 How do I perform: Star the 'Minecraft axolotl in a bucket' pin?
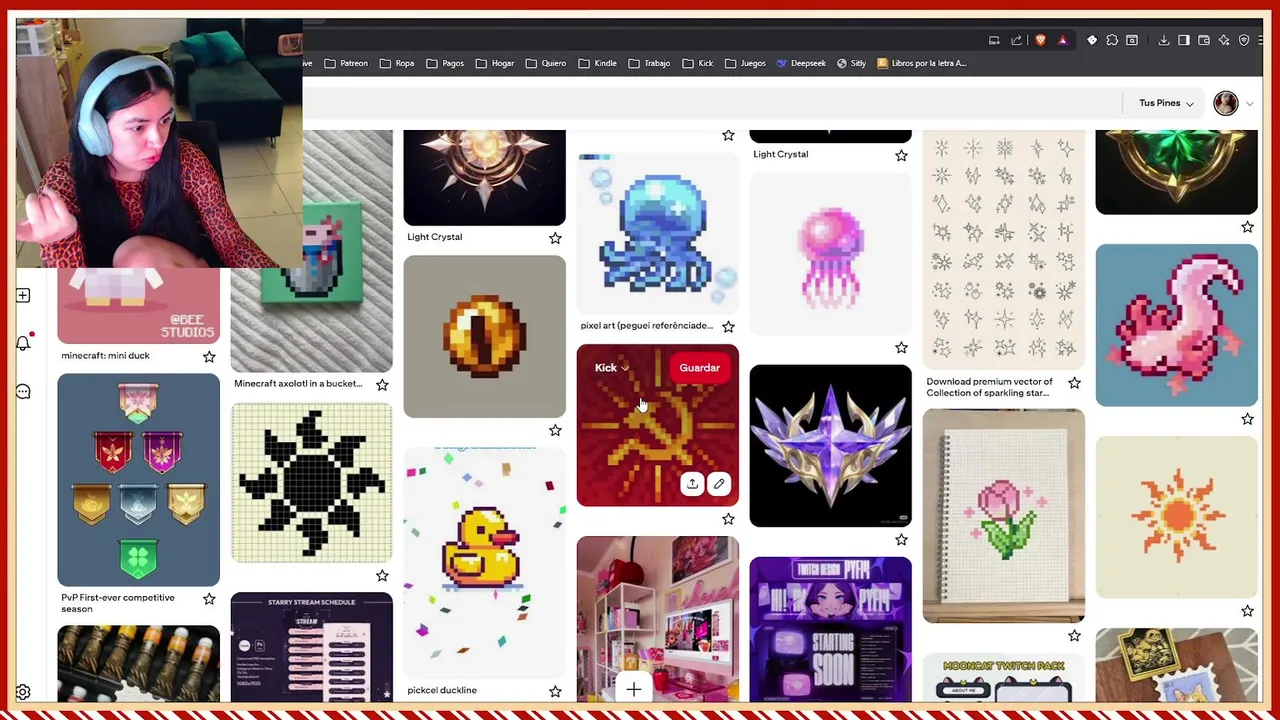point(382,384)
